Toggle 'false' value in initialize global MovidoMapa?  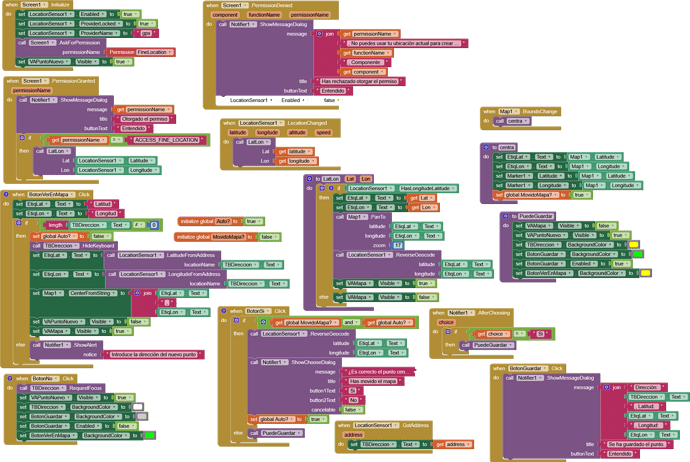[267, 237]
